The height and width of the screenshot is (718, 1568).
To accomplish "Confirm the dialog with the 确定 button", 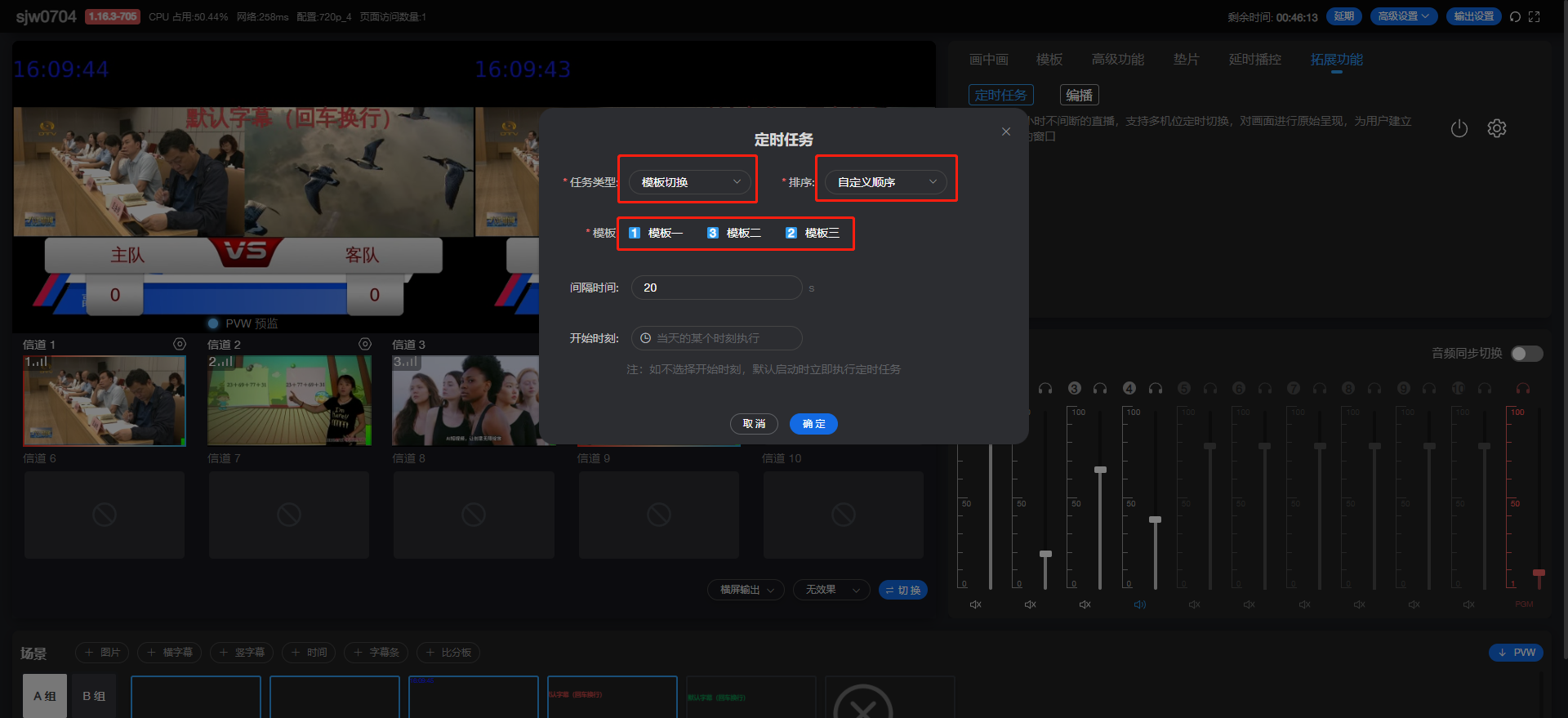I will coord(813,424).
